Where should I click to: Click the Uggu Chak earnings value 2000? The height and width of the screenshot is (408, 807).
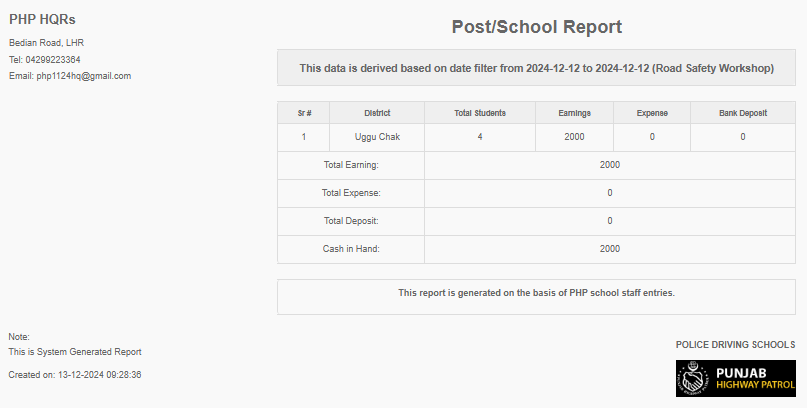[574, 137]
